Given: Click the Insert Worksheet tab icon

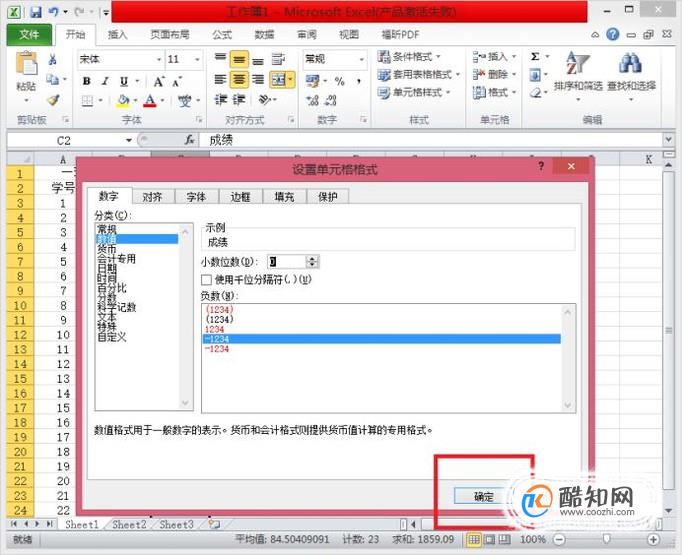Looking at the screenshot, I should tap(214, 524).
